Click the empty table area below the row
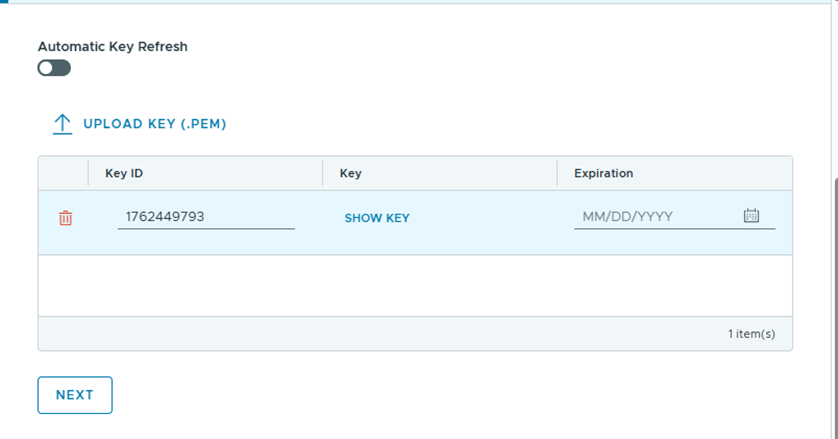Screen dimensions: 838x439 (x=415, y=285)
